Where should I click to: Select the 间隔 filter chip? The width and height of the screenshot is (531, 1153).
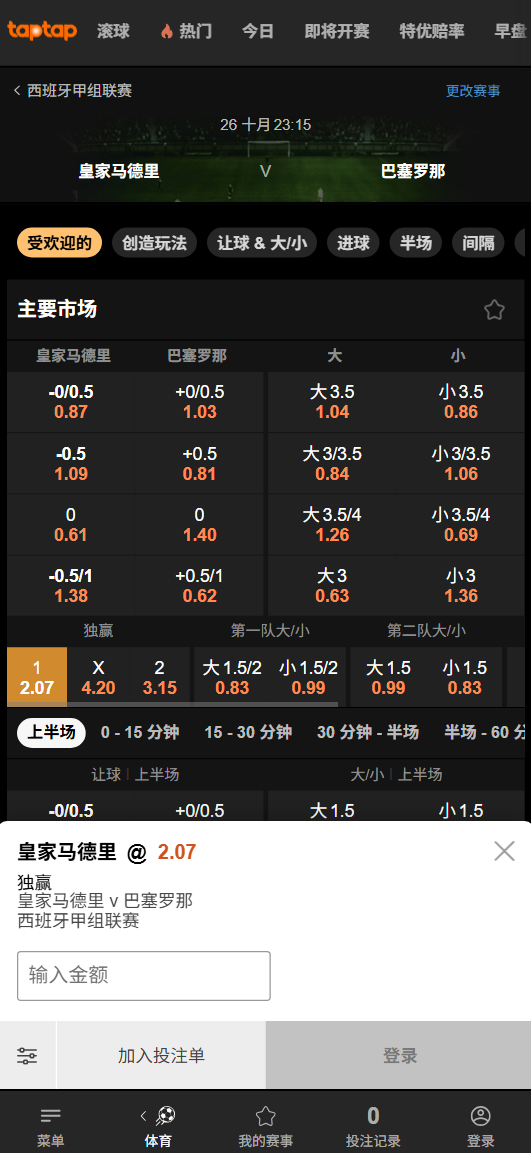[478, 243]
